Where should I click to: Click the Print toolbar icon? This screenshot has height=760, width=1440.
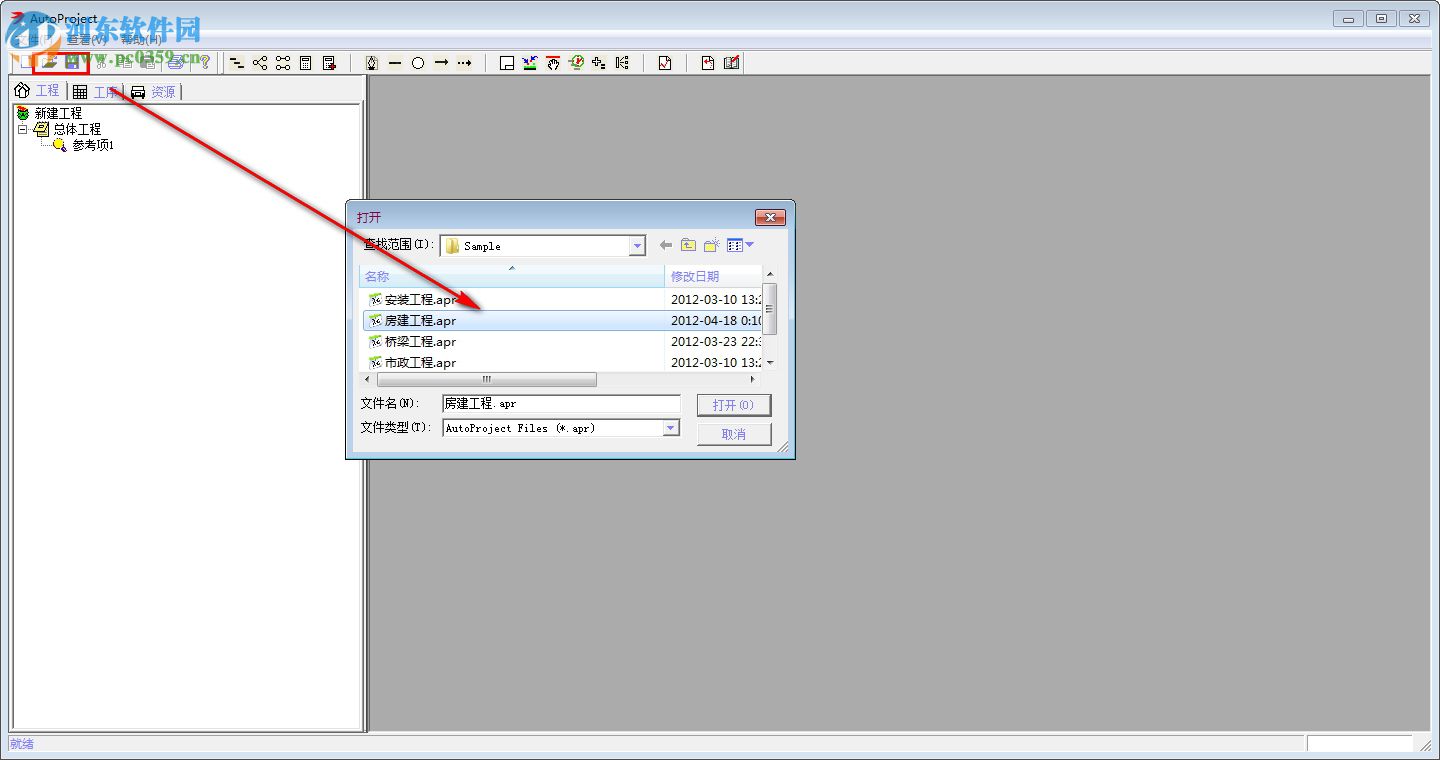(175, 63)
